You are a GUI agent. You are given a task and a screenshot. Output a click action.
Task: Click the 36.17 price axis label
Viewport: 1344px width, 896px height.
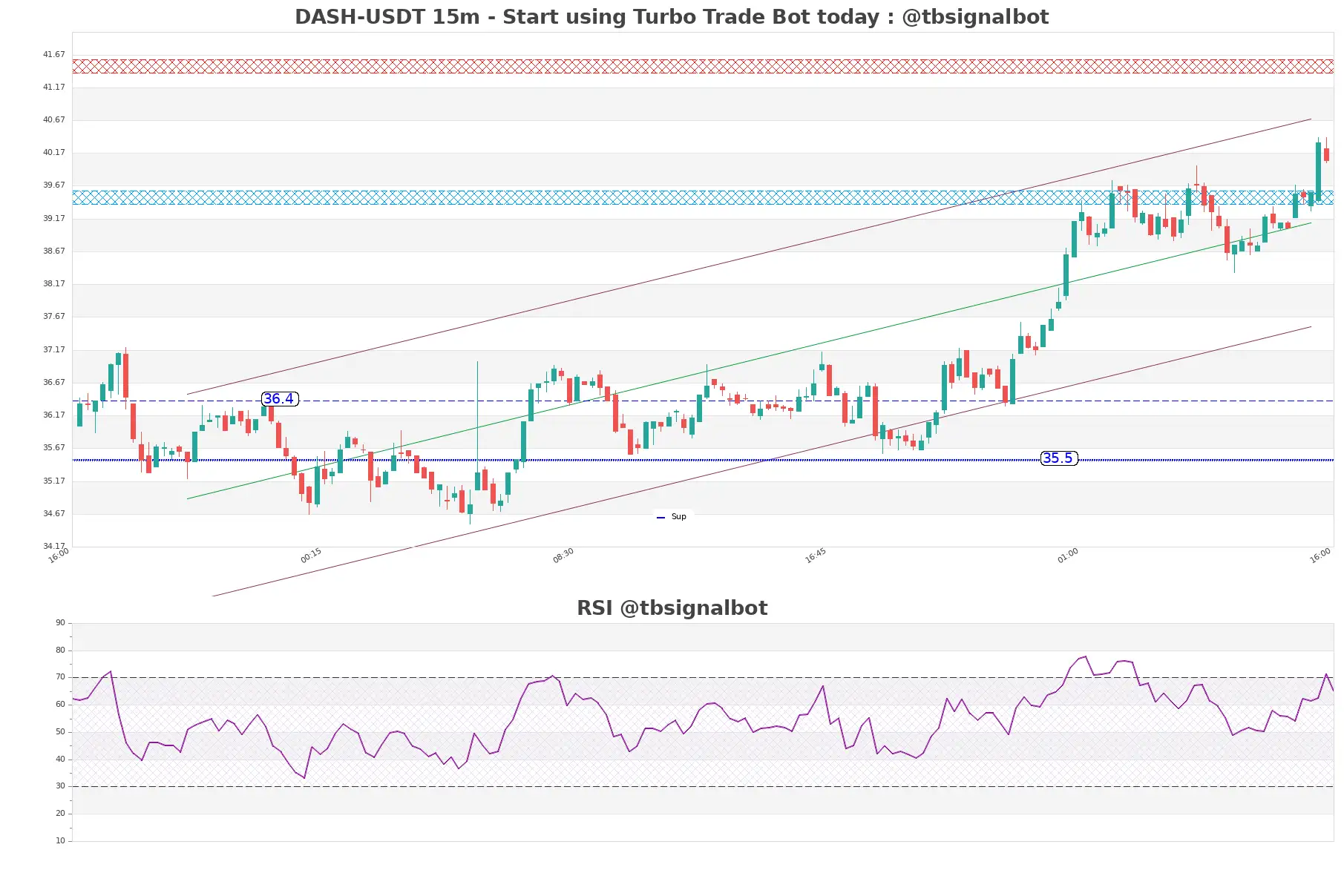[x=53, y=415]
